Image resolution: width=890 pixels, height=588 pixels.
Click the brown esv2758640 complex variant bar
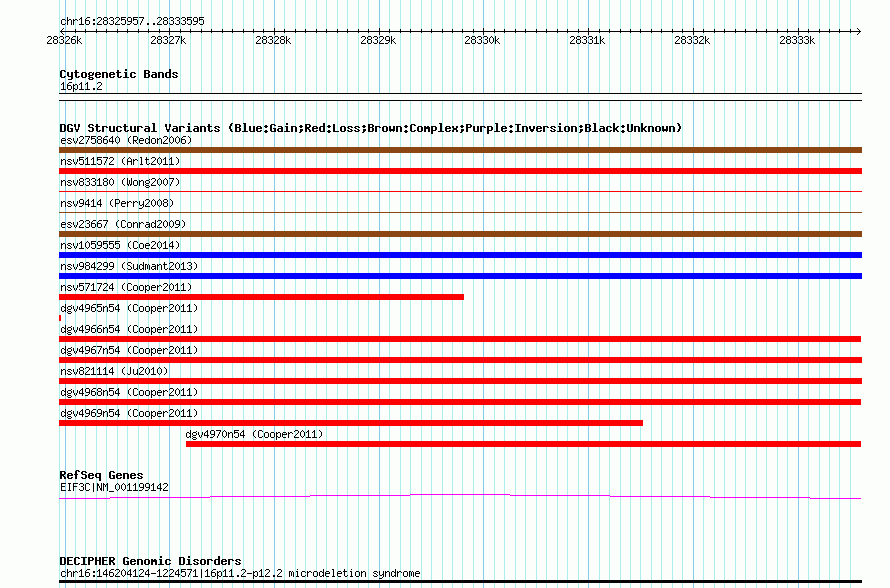point(460,150)
